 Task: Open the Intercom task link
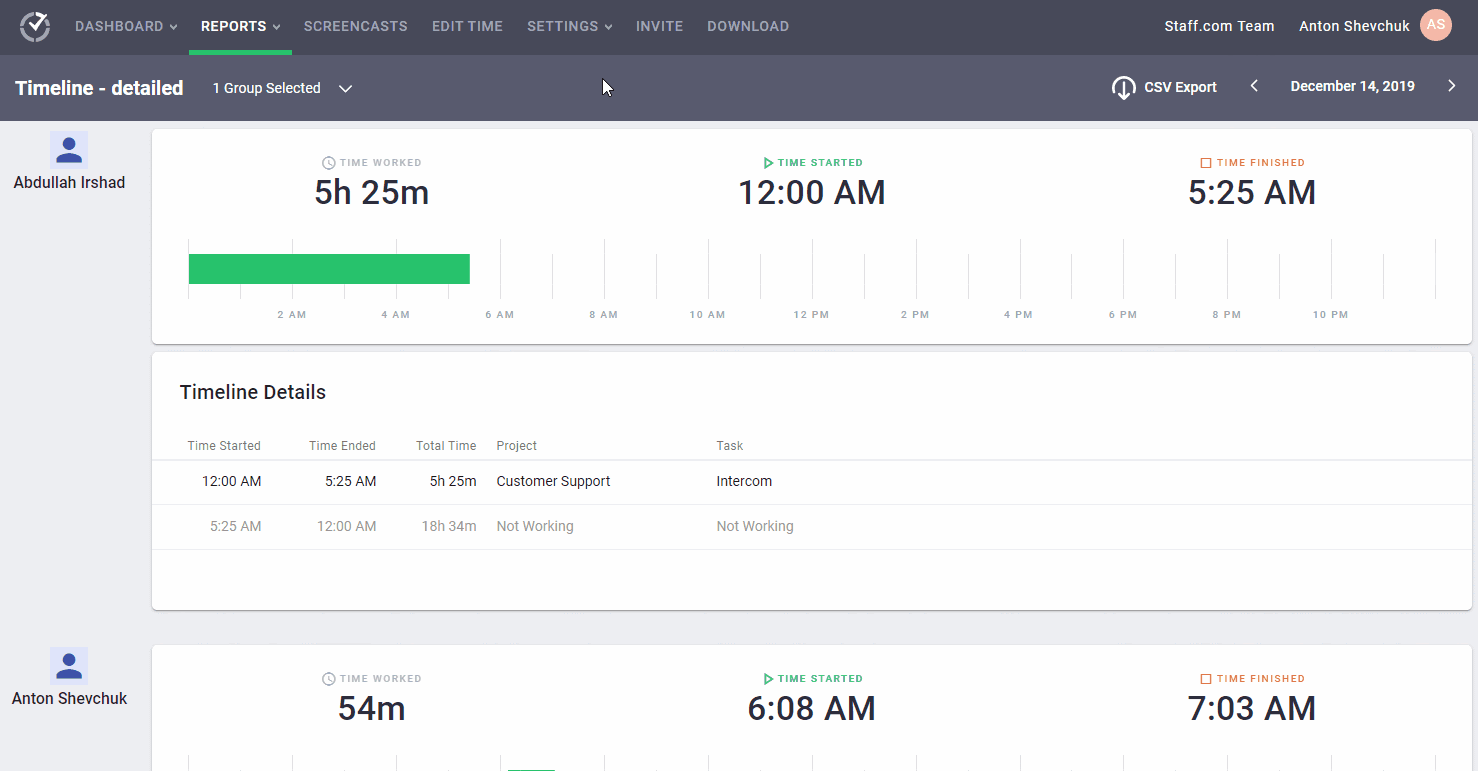click(744, 481)
